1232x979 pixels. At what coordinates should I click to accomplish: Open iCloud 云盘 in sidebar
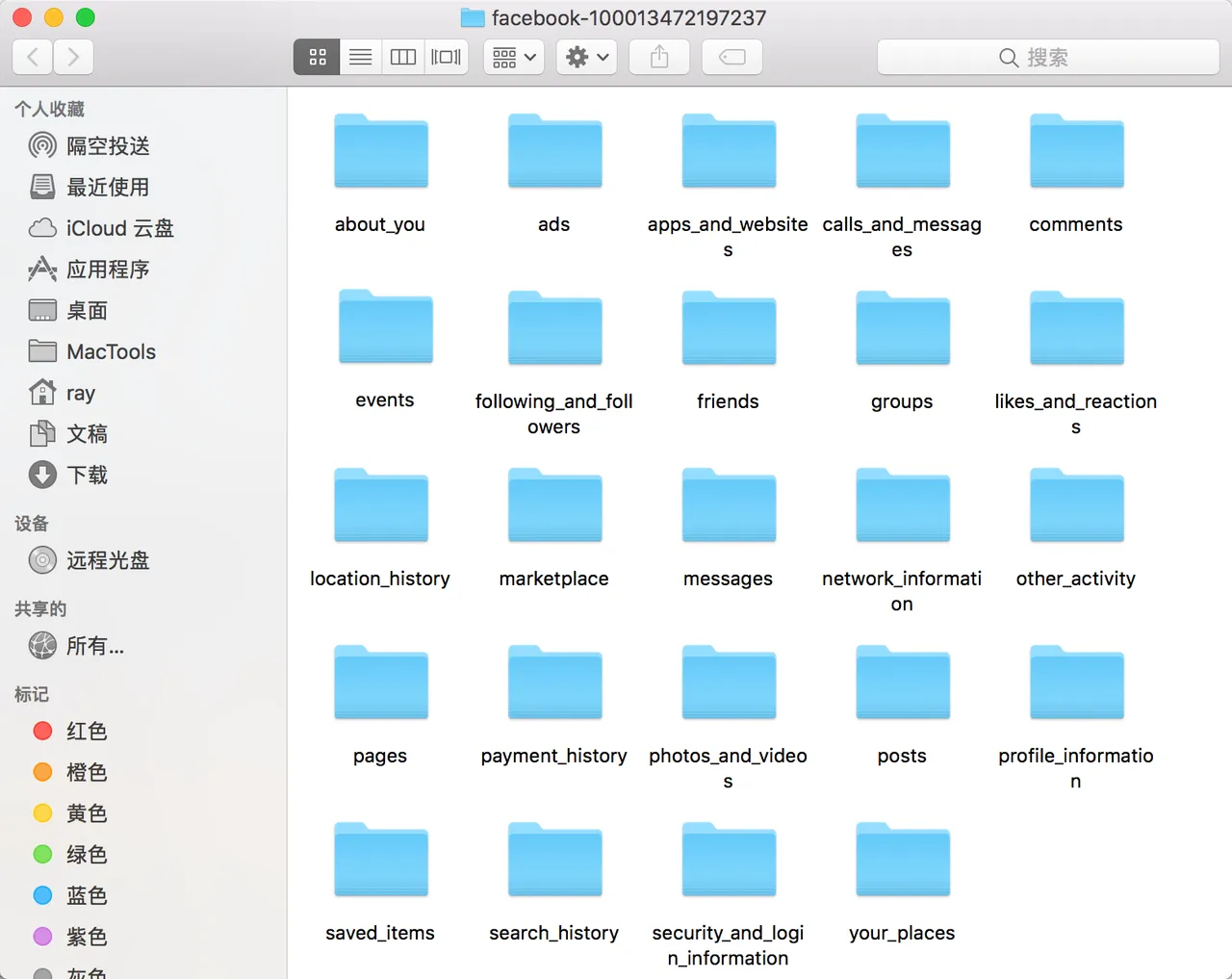(143, 228)
